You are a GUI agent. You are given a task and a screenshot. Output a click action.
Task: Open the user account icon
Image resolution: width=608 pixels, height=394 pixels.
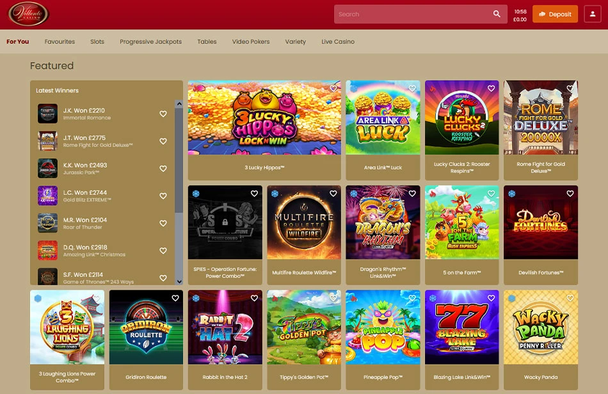tap(592, 14)
